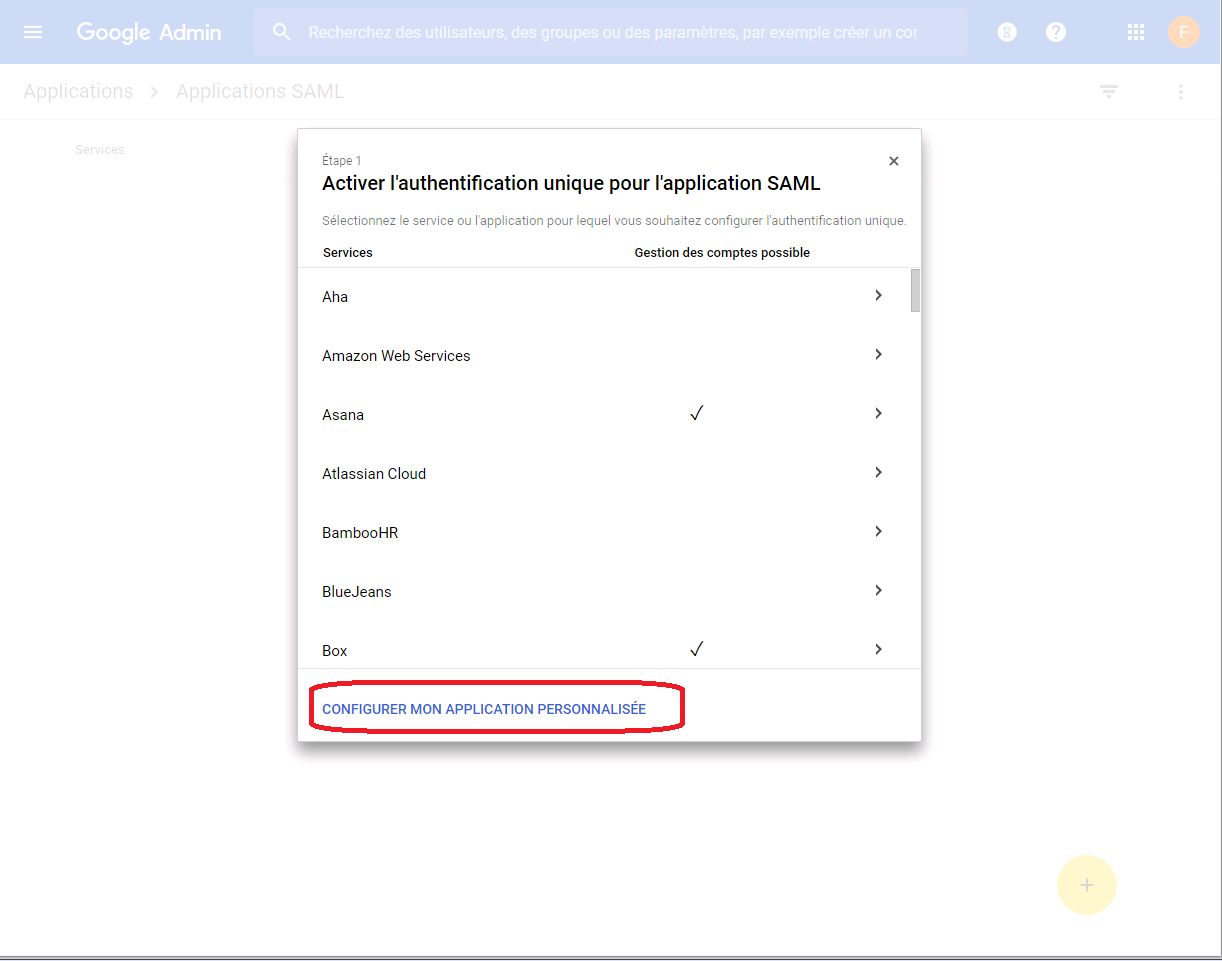
Task: Click Configurer mon application personnalisée
Action: pyautogui.click(x=484, y=709)
